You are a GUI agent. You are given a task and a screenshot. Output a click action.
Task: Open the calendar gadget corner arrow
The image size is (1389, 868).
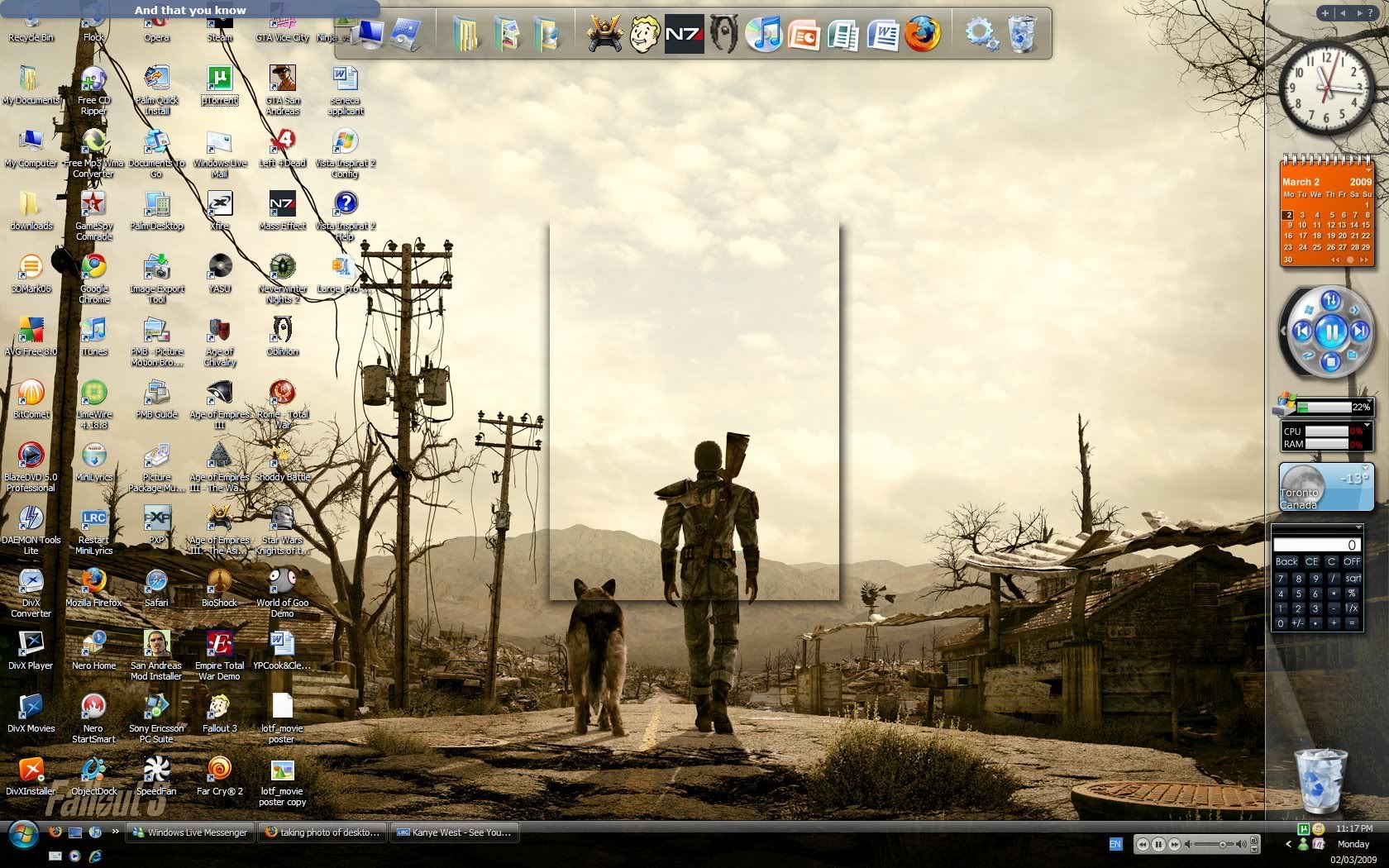coord(1369,169)
